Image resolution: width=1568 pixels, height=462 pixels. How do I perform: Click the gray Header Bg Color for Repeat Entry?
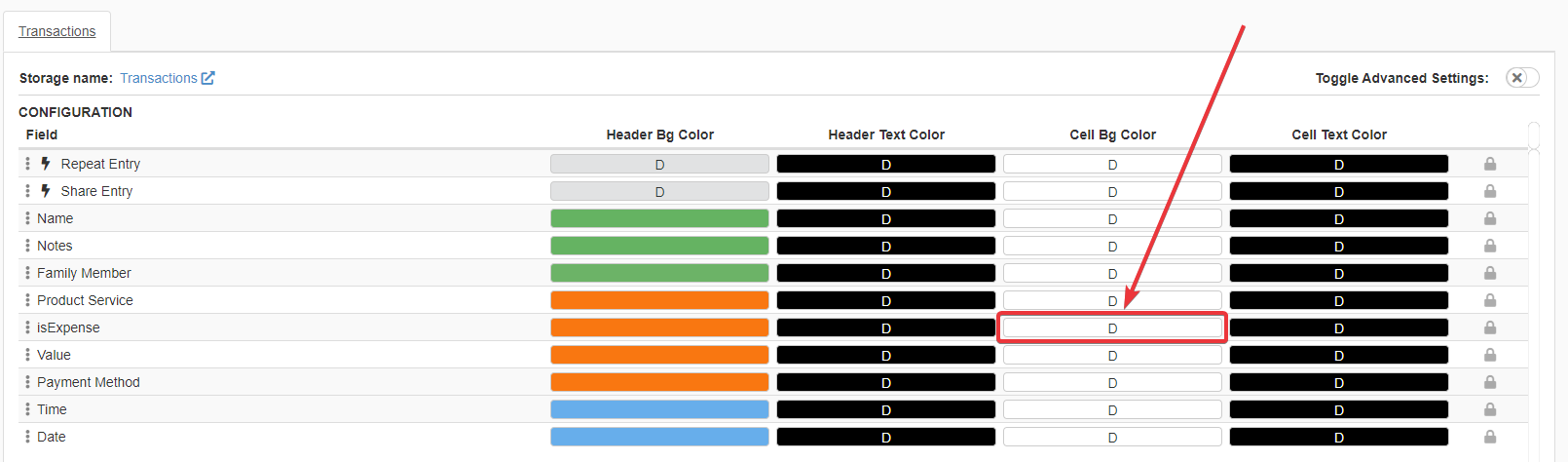click(659, 164)
